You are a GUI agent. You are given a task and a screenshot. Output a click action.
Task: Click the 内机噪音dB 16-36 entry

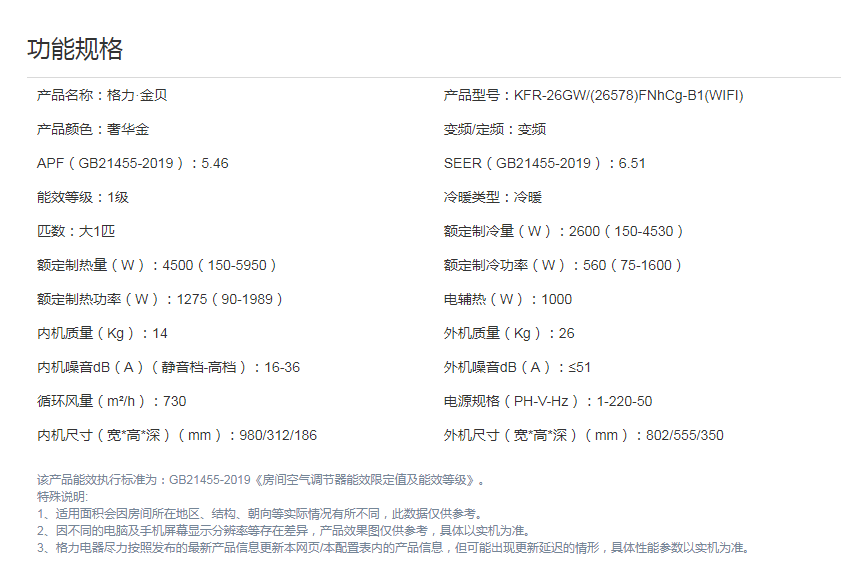[x=168, y=368]
